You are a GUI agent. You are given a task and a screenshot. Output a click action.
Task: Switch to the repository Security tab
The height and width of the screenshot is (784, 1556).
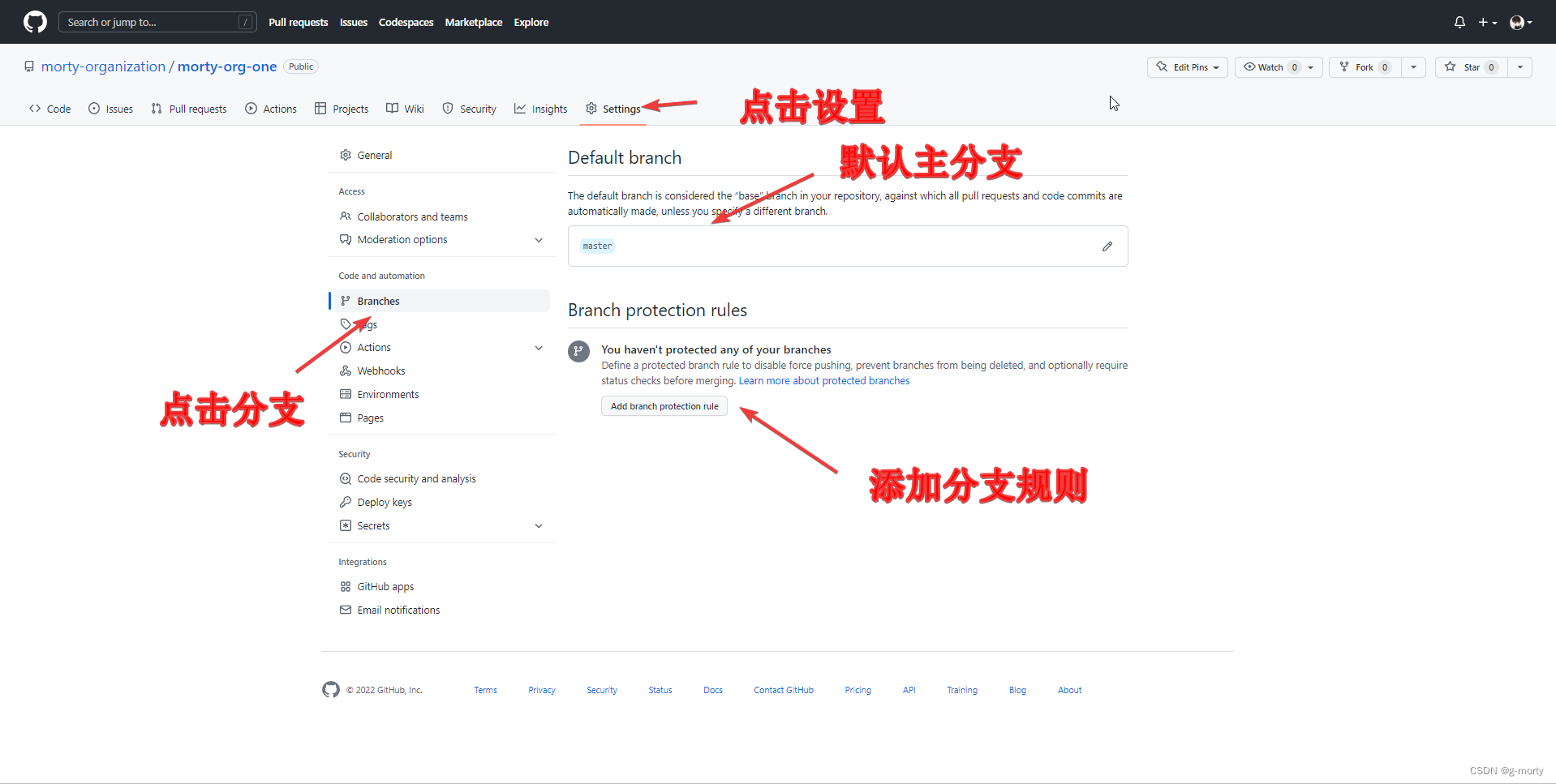(x=469, y=109)
